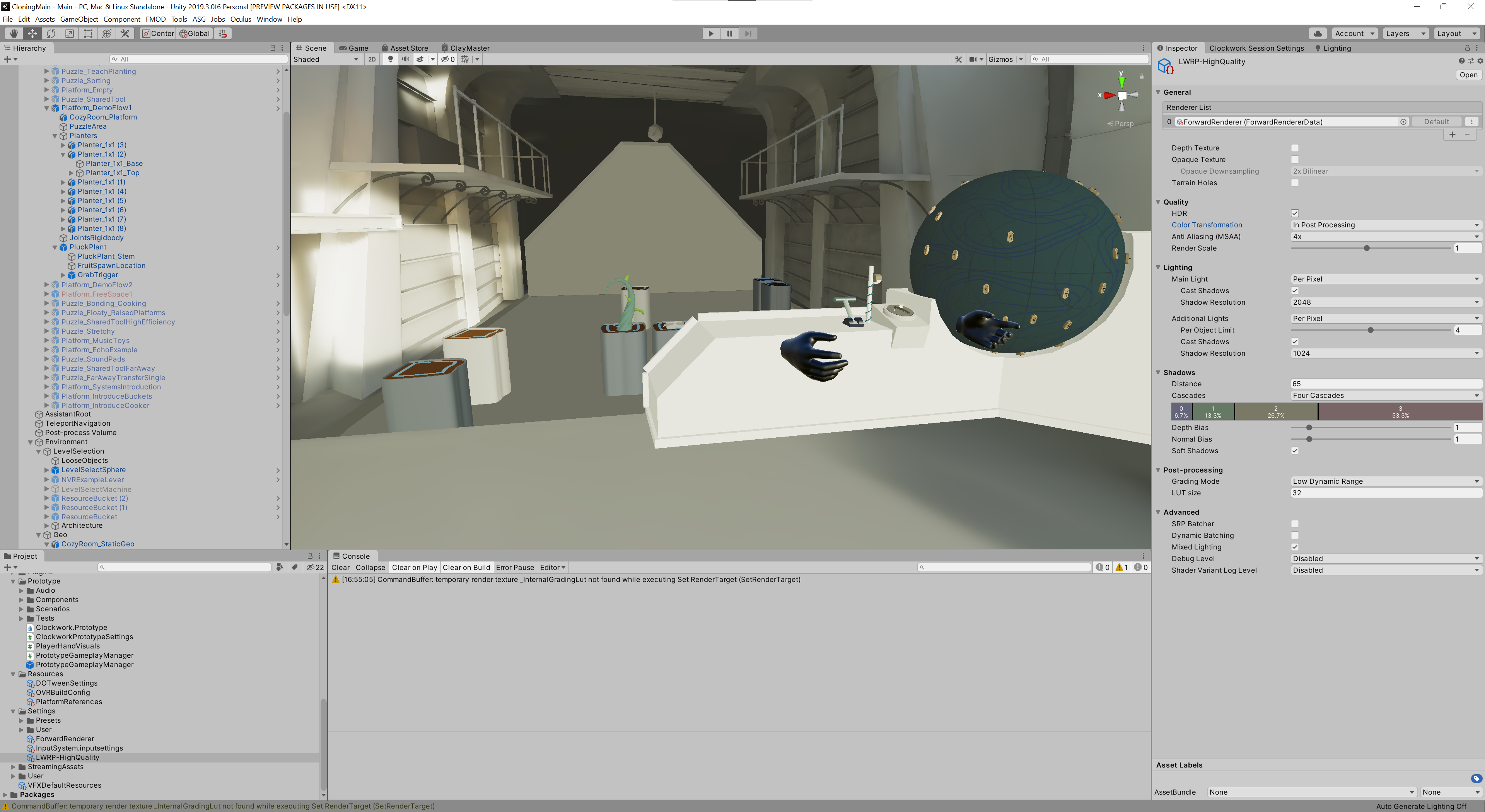Select the Hand tool
The image size is (1485, 812).
pos(14,33)
